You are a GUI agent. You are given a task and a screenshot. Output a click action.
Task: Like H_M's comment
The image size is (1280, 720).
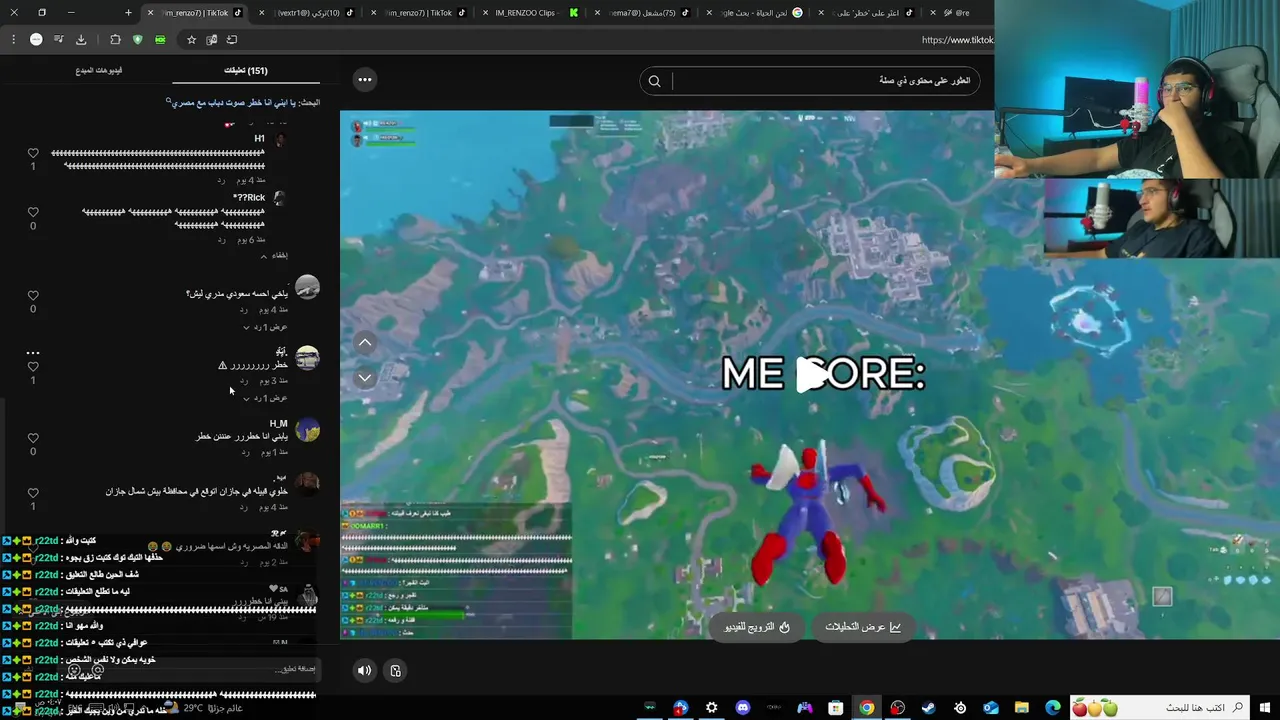(x=33, y=438)
